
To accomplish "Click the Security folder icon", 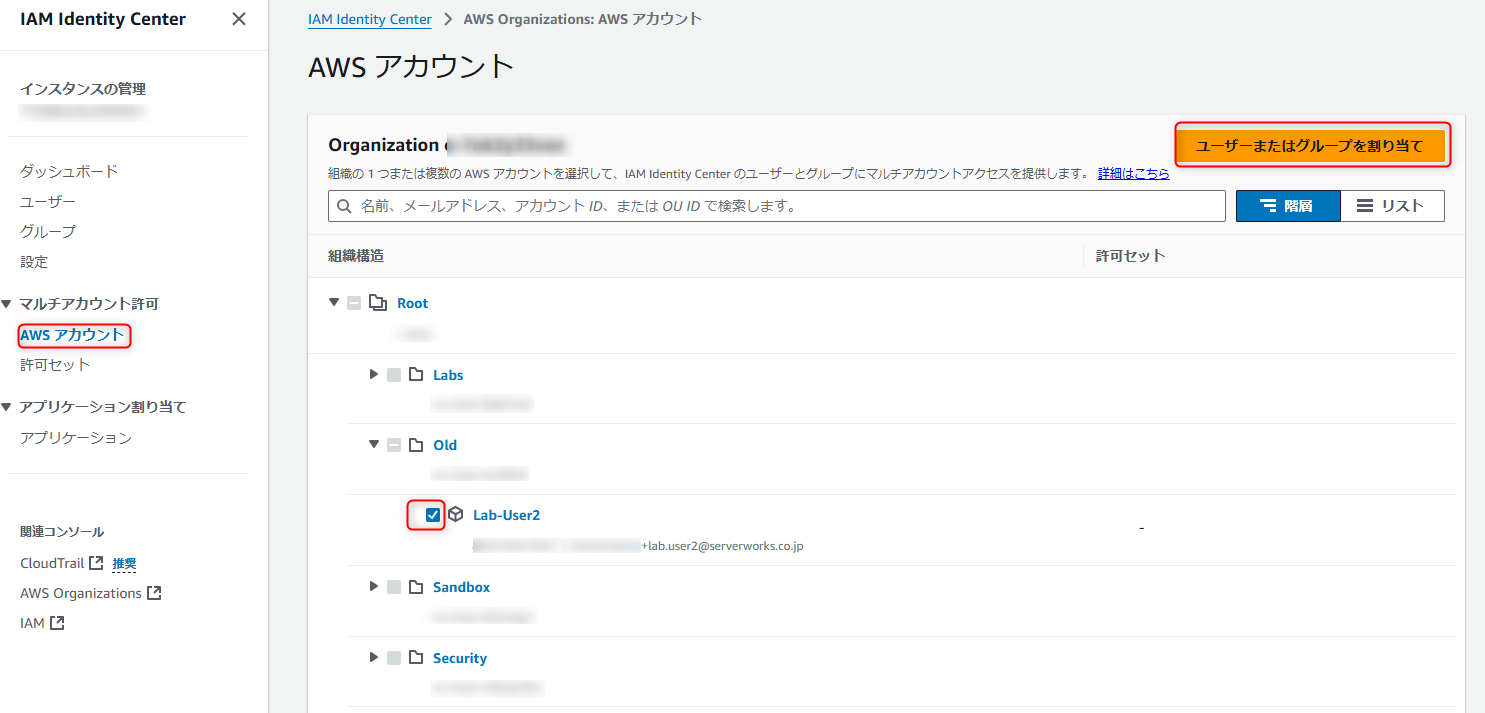I will pyautogui.click(x=416, y=658).
